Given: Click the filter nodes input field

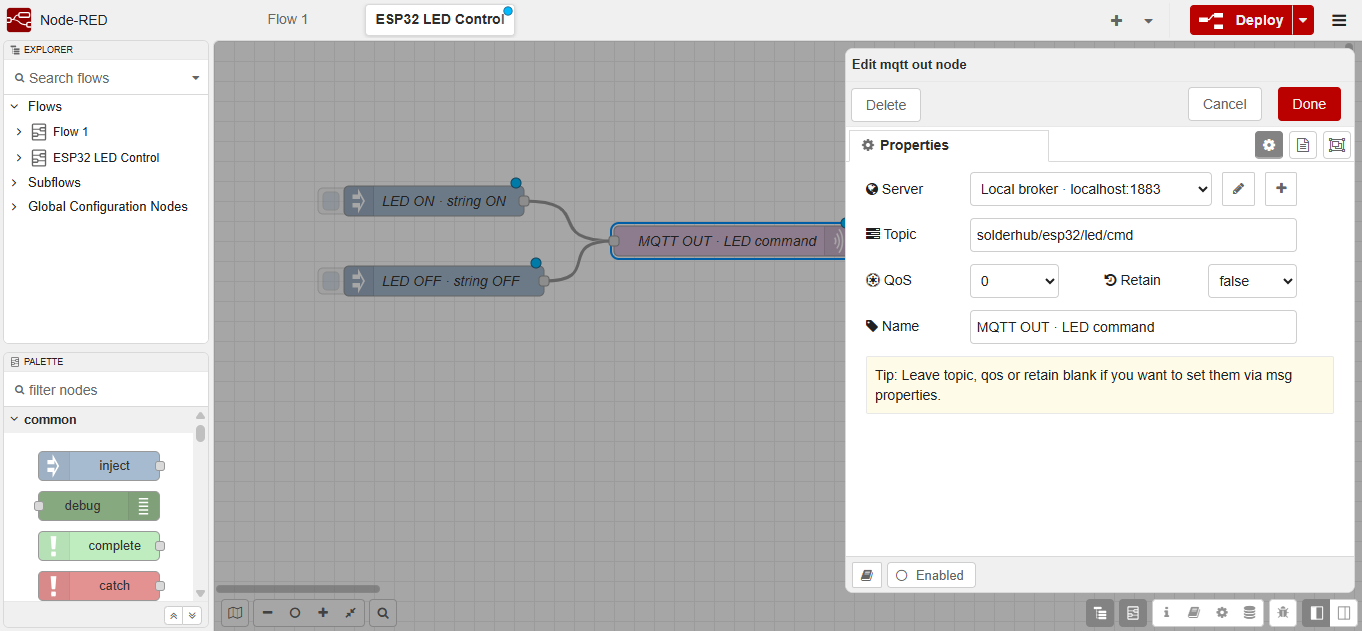Looking at the screenshot, I should click(106, 390).
